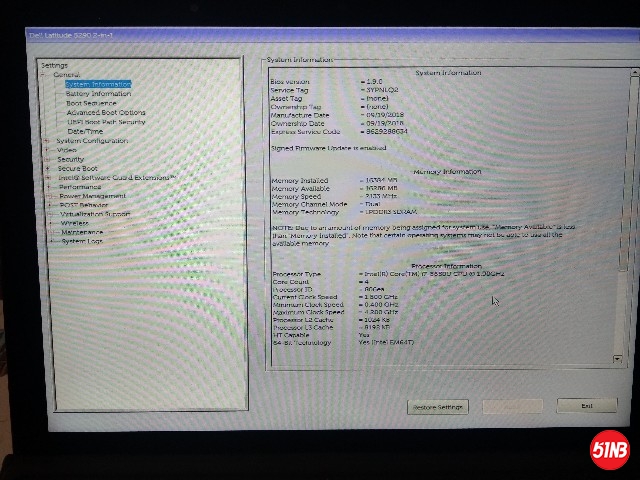Expand the Wireless node
The height and width of the screenshot is (480, 640).
(x=50, y=223)
